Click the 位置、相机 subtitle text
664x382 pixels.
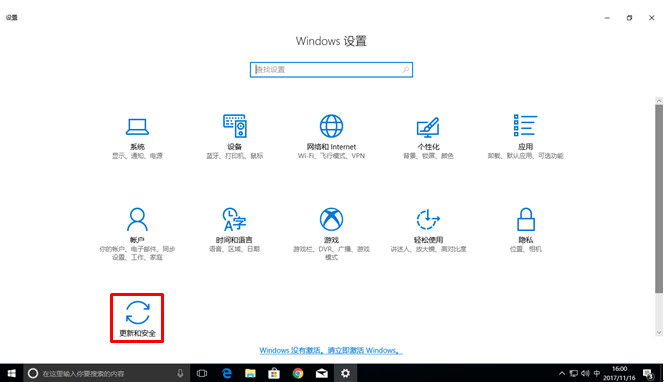(x=525, y=249)
